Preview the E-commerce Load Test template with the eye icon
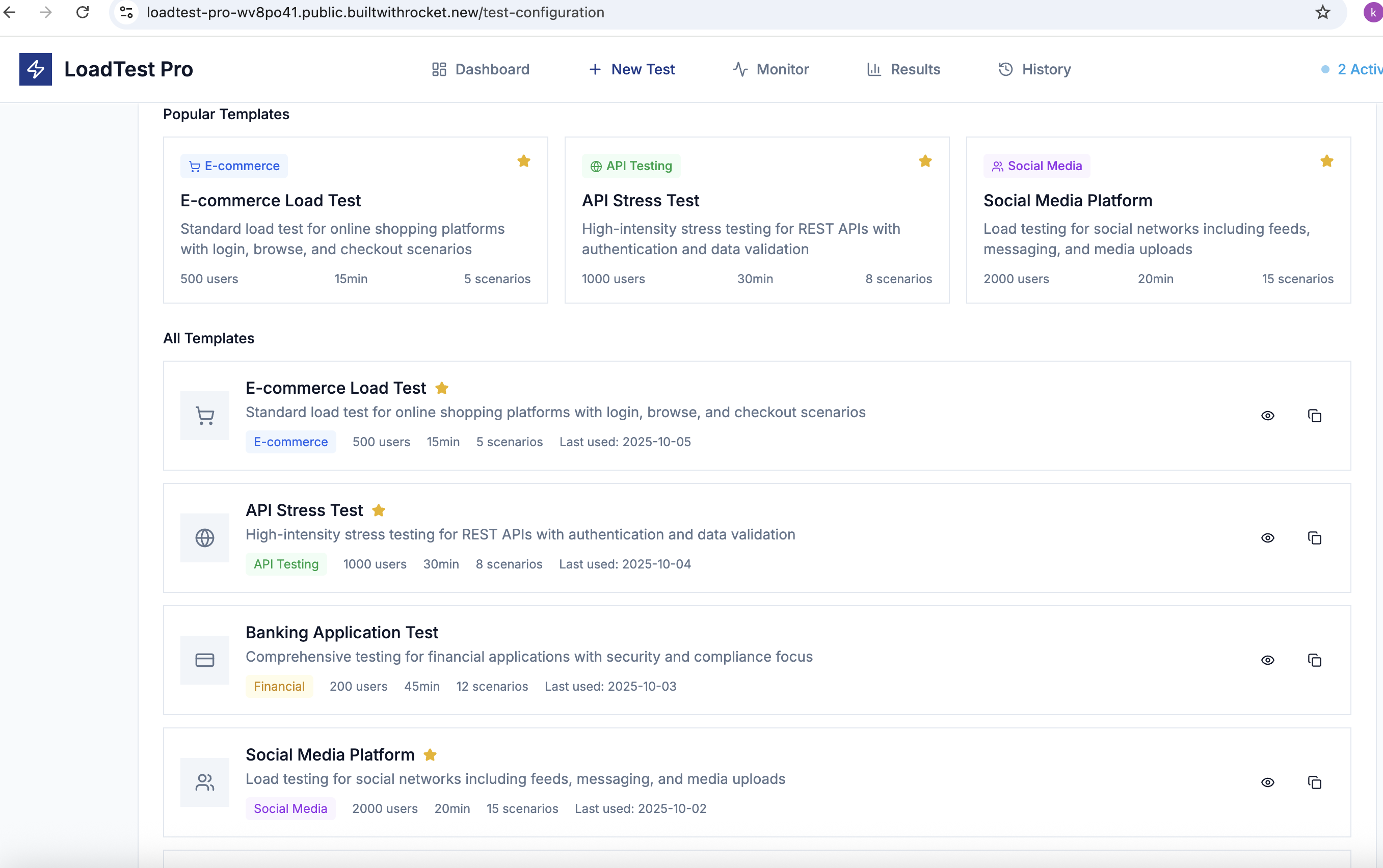1383x868 pixels. pos(1267,416)
